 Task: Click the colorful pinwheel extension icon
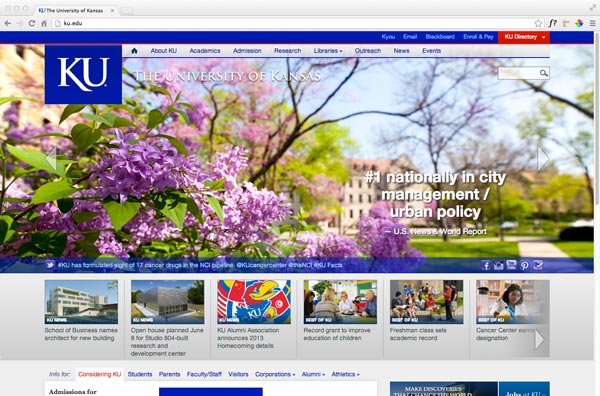click(579, 23)
